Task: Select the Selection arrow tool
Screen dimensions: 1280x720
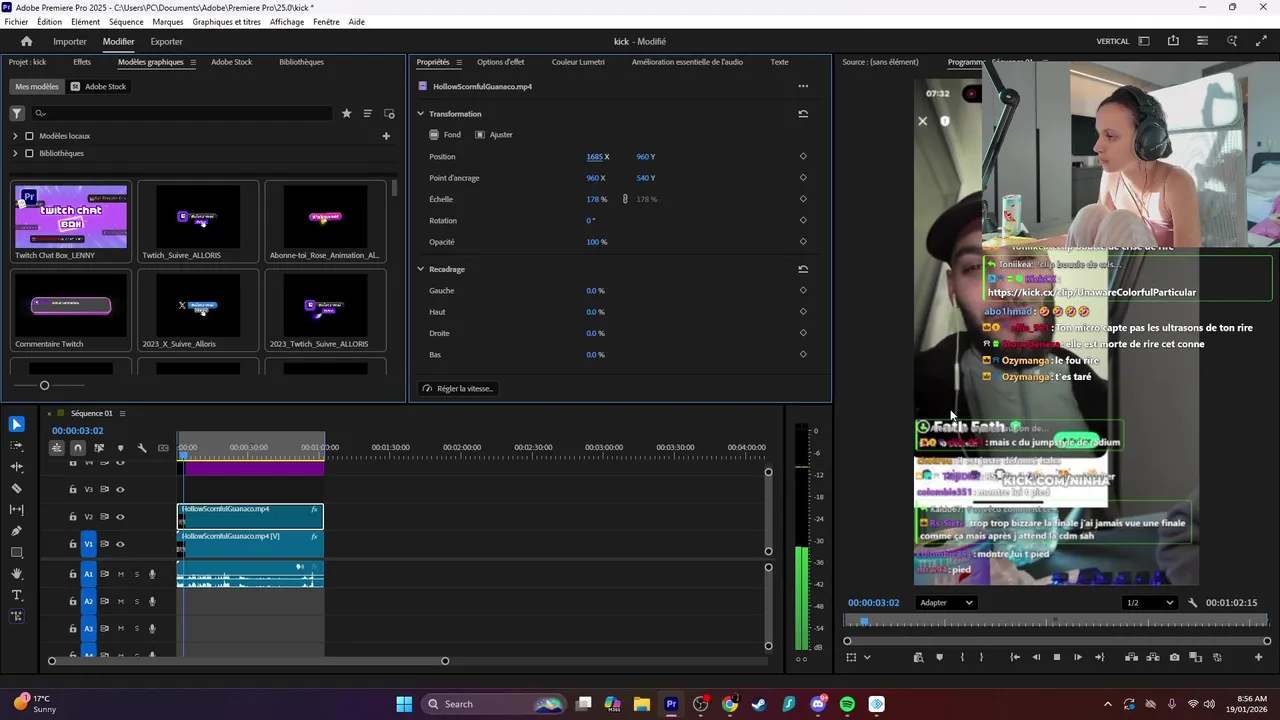Action: pyautogui.click(x=17, y=425)
